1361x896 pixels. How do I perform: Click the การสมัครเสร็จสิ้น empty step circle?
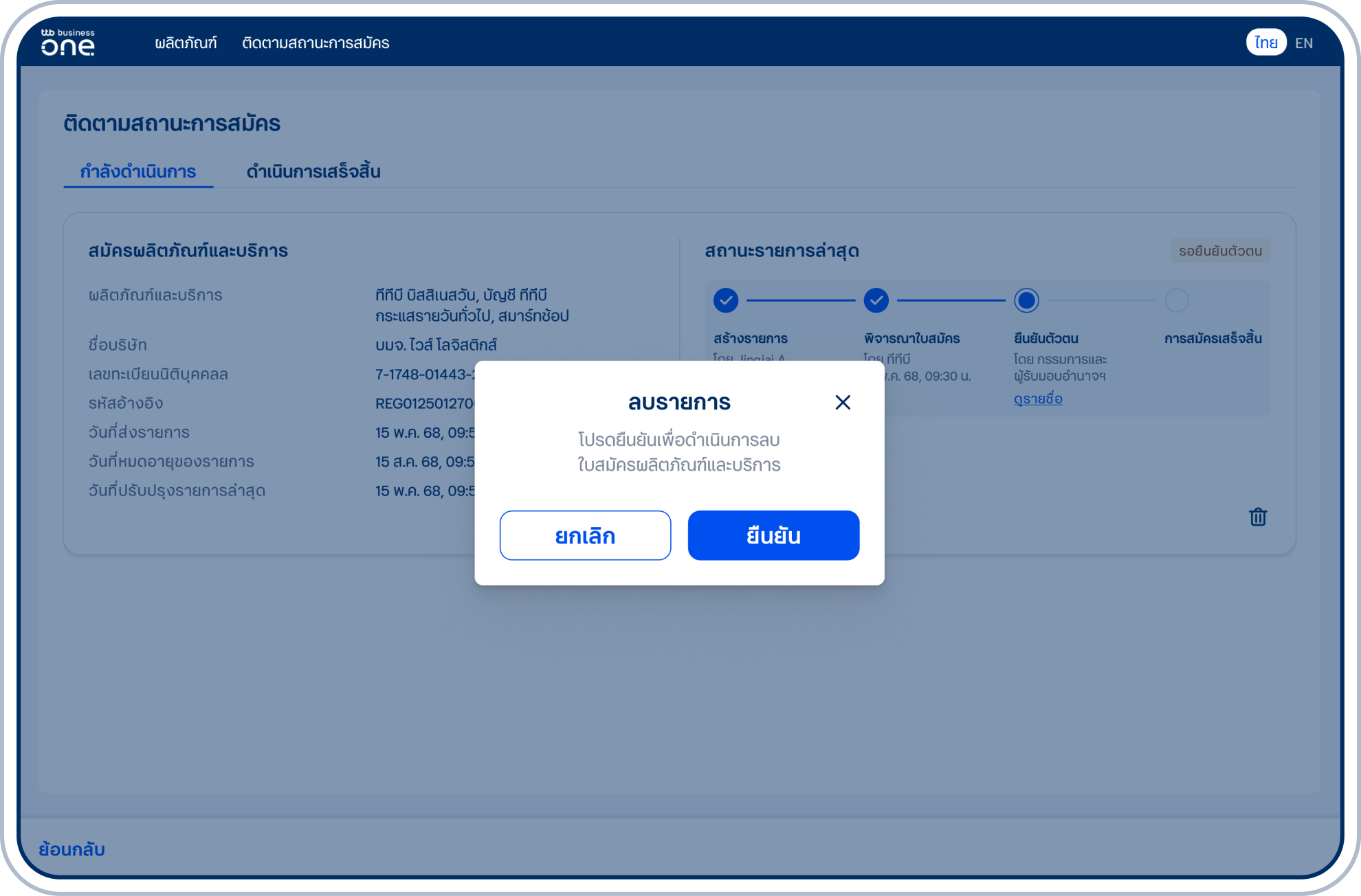(1176, 300)
